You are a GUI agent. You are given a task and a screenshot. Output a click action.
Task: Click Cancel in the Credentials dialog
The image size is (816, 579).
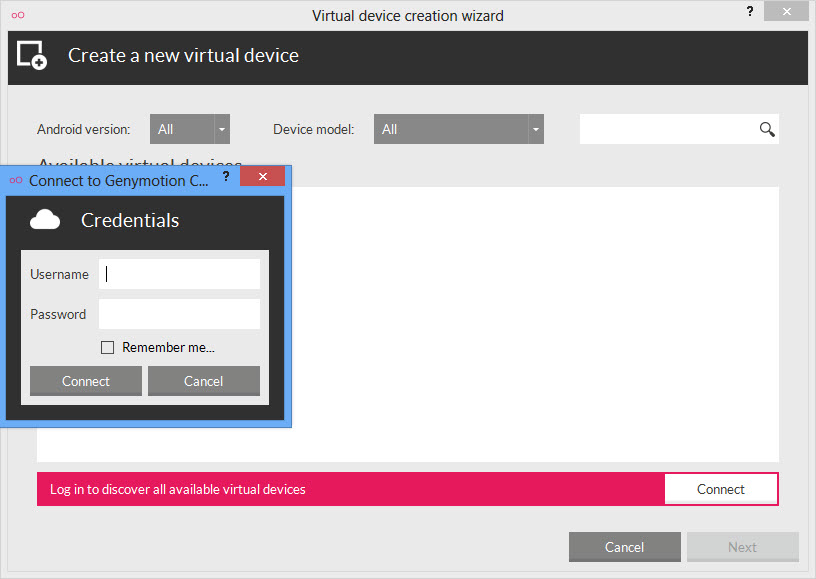point(204,381)
